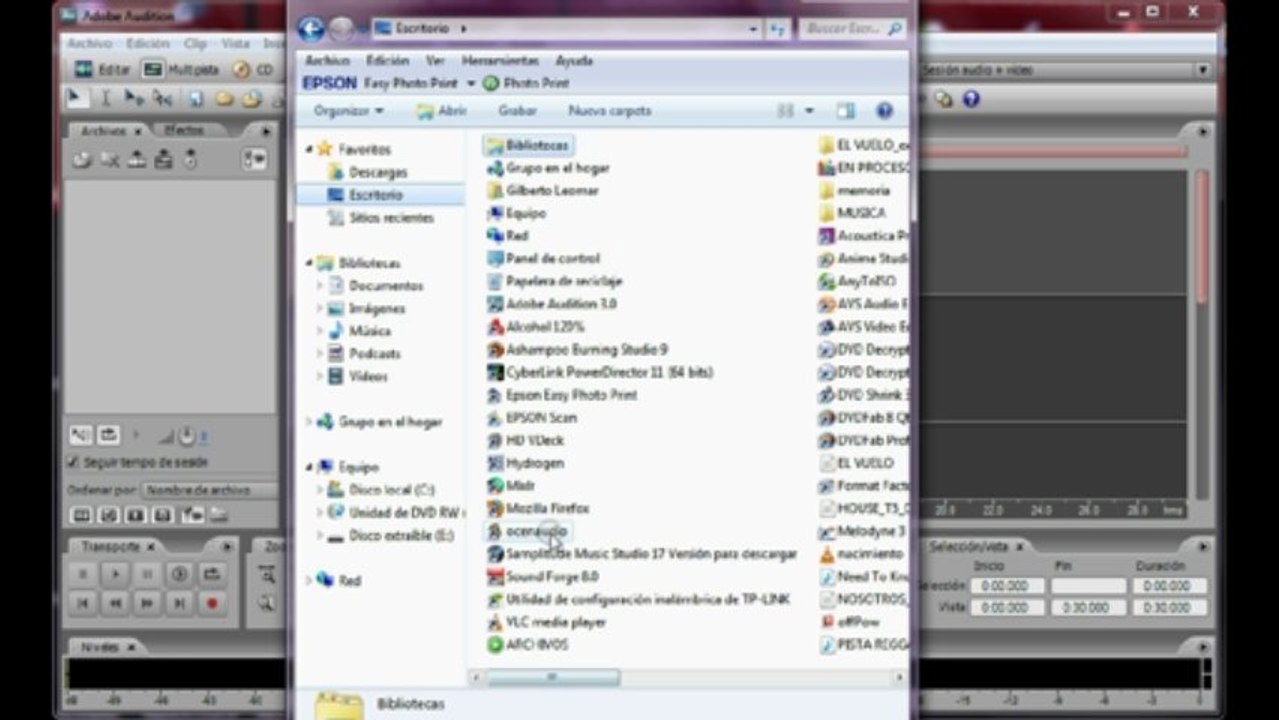This screenshot has width=1279, height=720.
Task: Click the Audition help icon in toolbar
Action: pyautogui.click(x=970, y=99)
